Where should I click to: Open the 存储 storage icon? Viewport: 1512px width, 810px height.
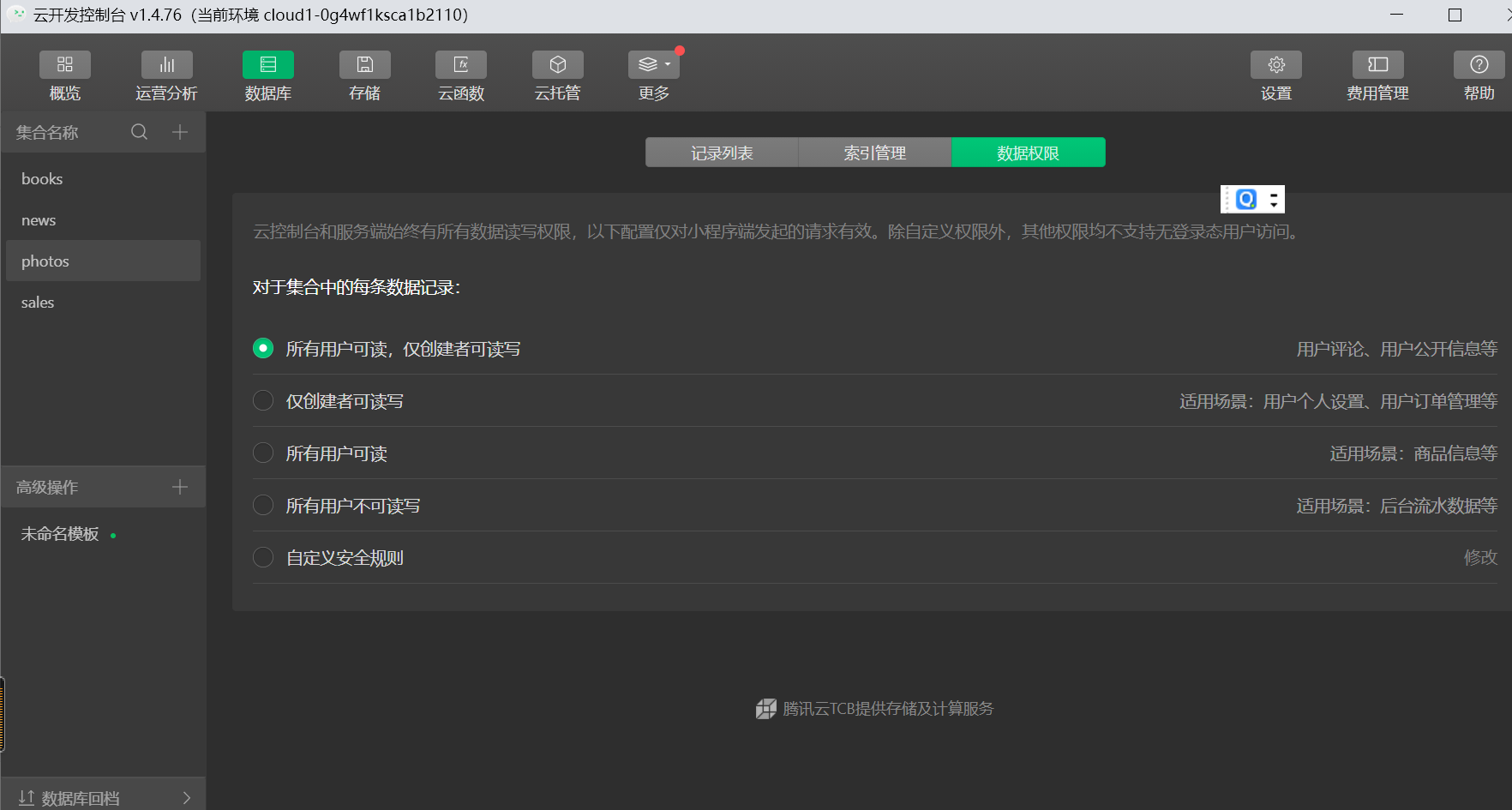click(x=365, y=65)
